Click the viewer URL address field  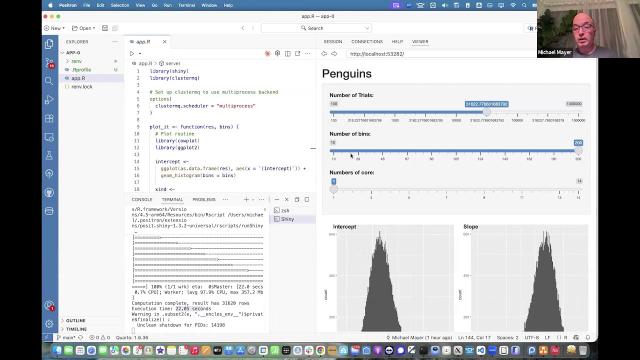pyautogui.click(x=441, y=54)
